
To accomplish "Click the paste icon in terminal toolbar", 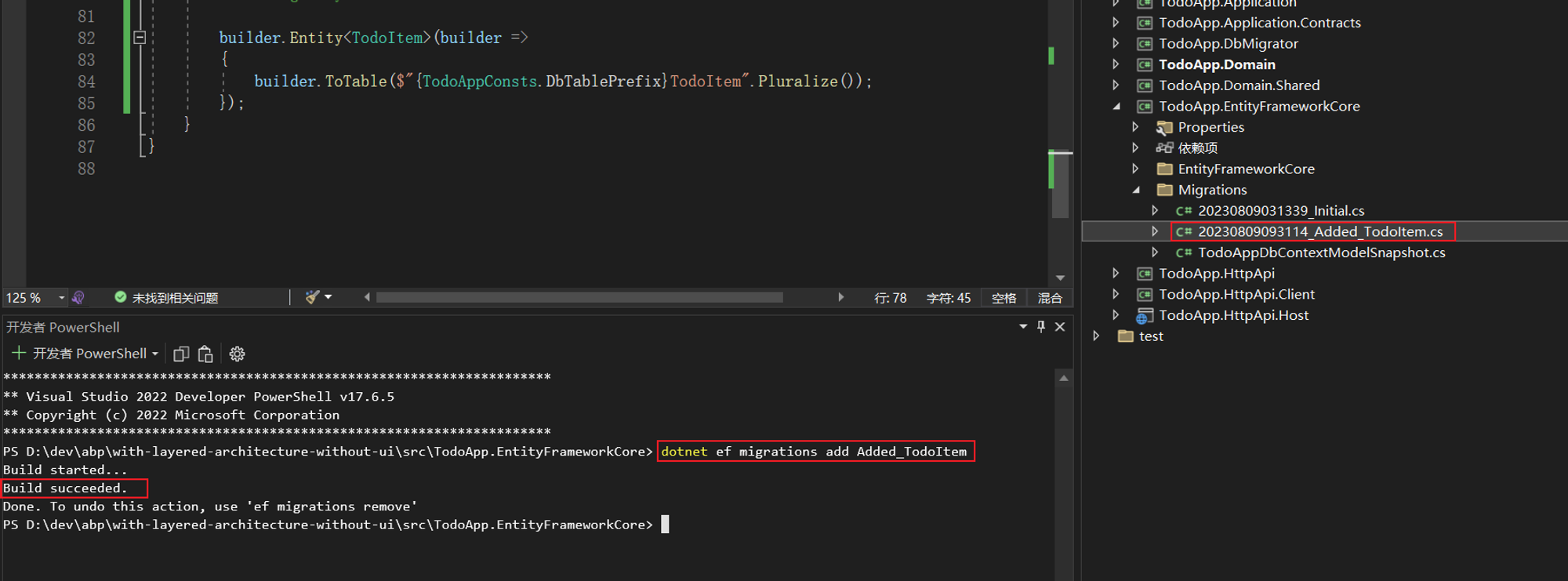I will point(205,354).
